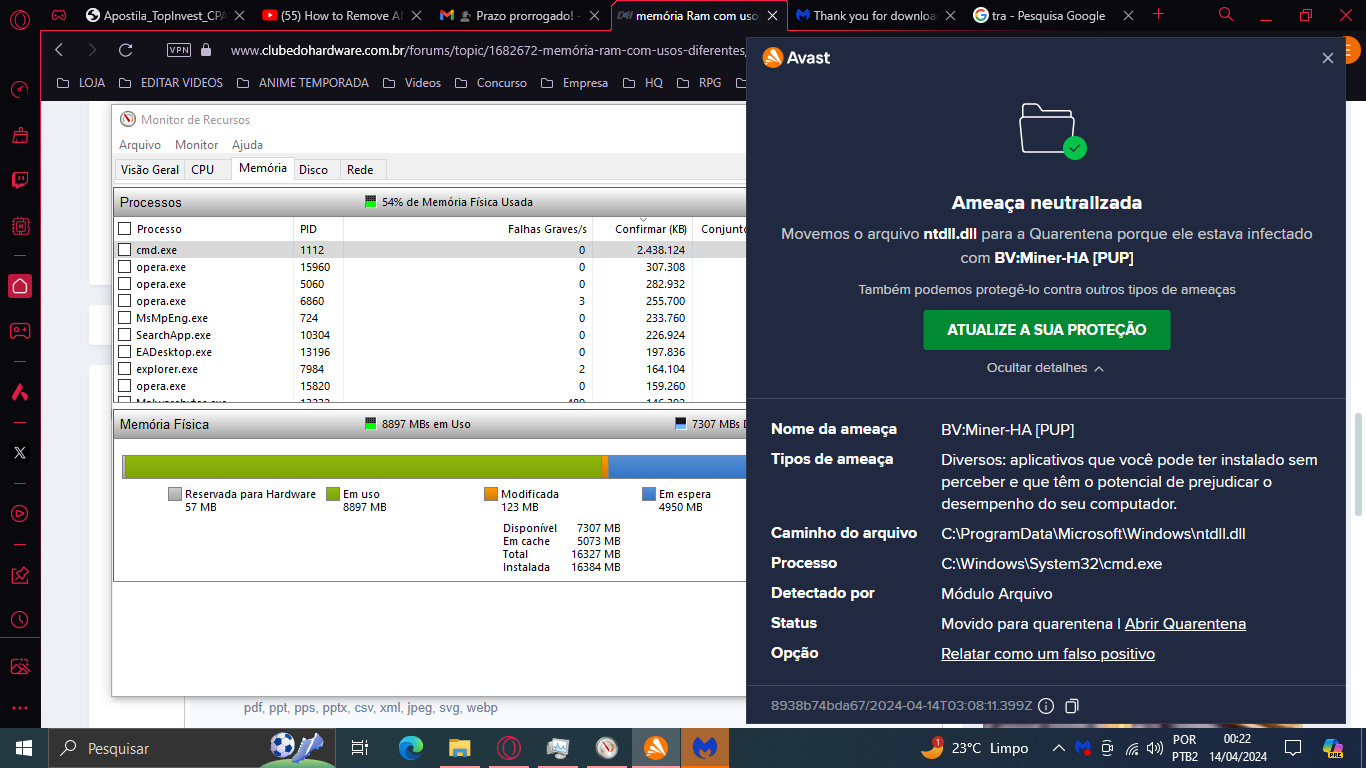1366x768 pixels.
Task: Open Twitch panel in Opera sidebar
Action: click(x=20, y=180)
